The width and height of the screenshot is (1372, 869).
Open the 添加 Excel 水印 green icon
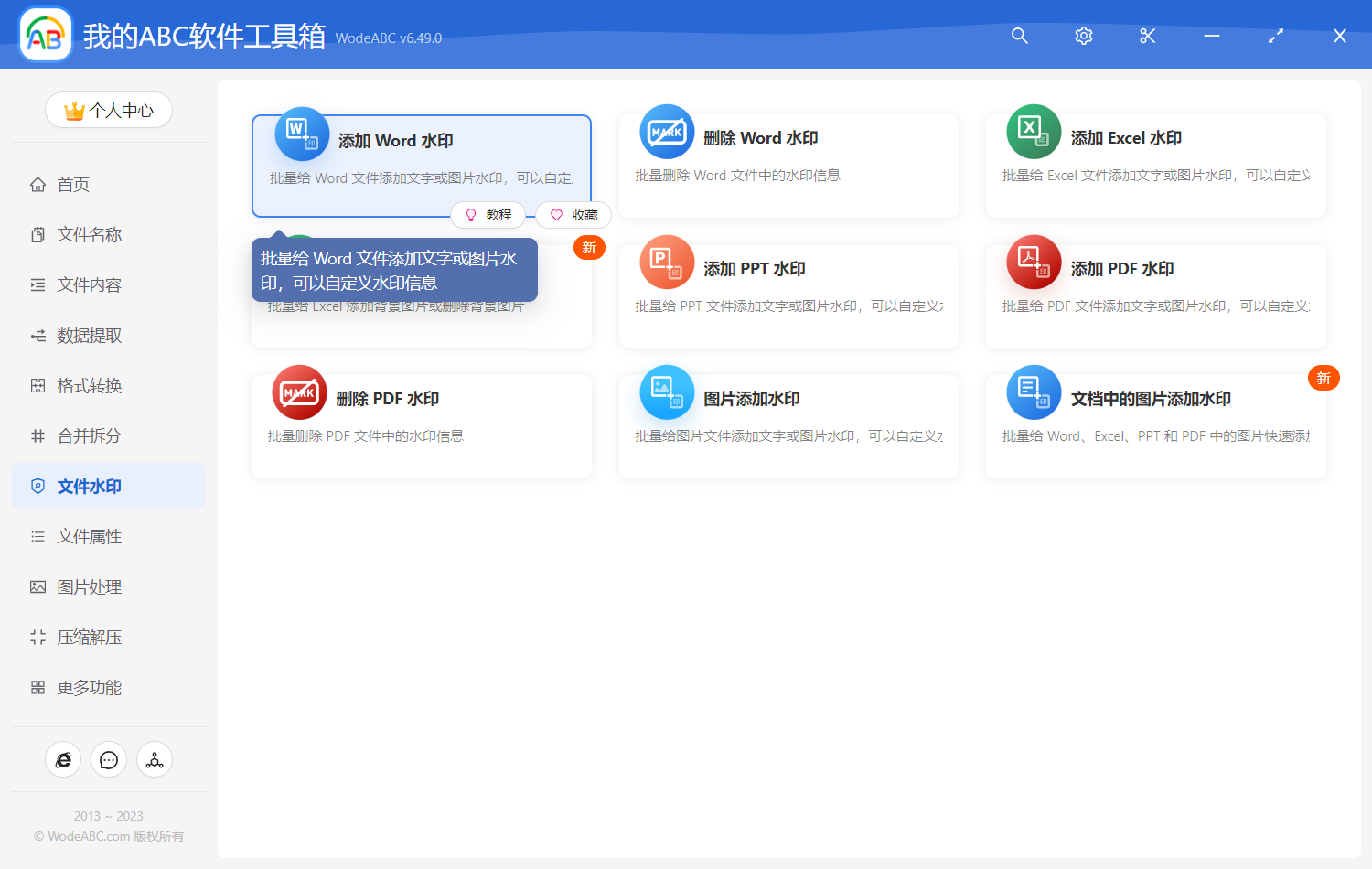tap(1034, 132)
